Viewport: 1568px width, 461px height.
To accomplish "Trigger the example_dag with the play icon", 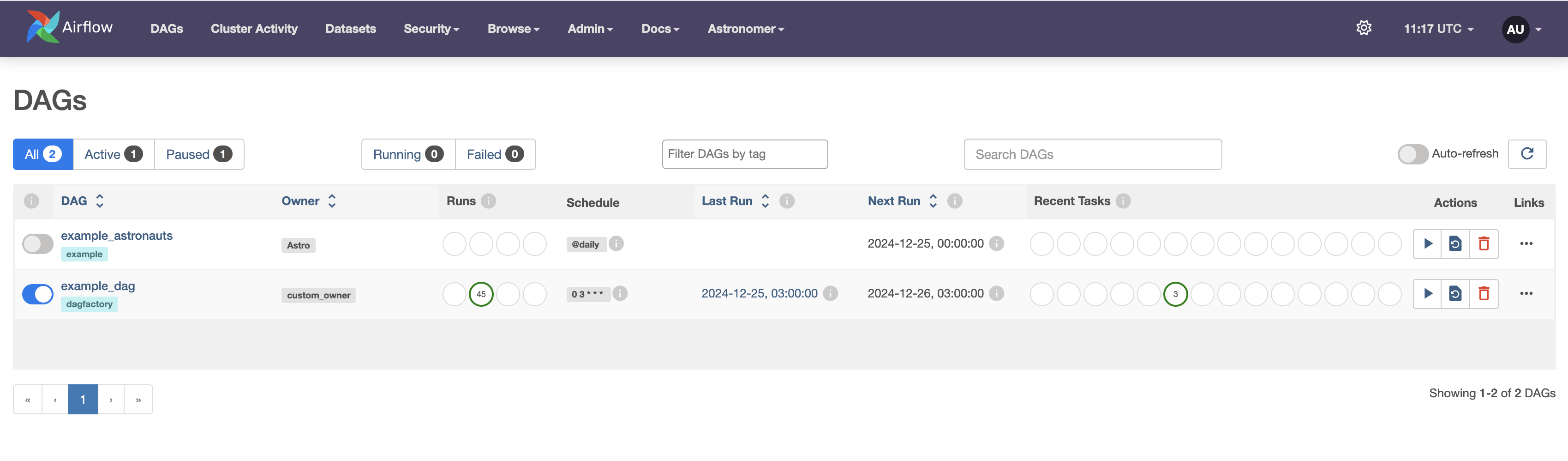I will (1427, 294).
